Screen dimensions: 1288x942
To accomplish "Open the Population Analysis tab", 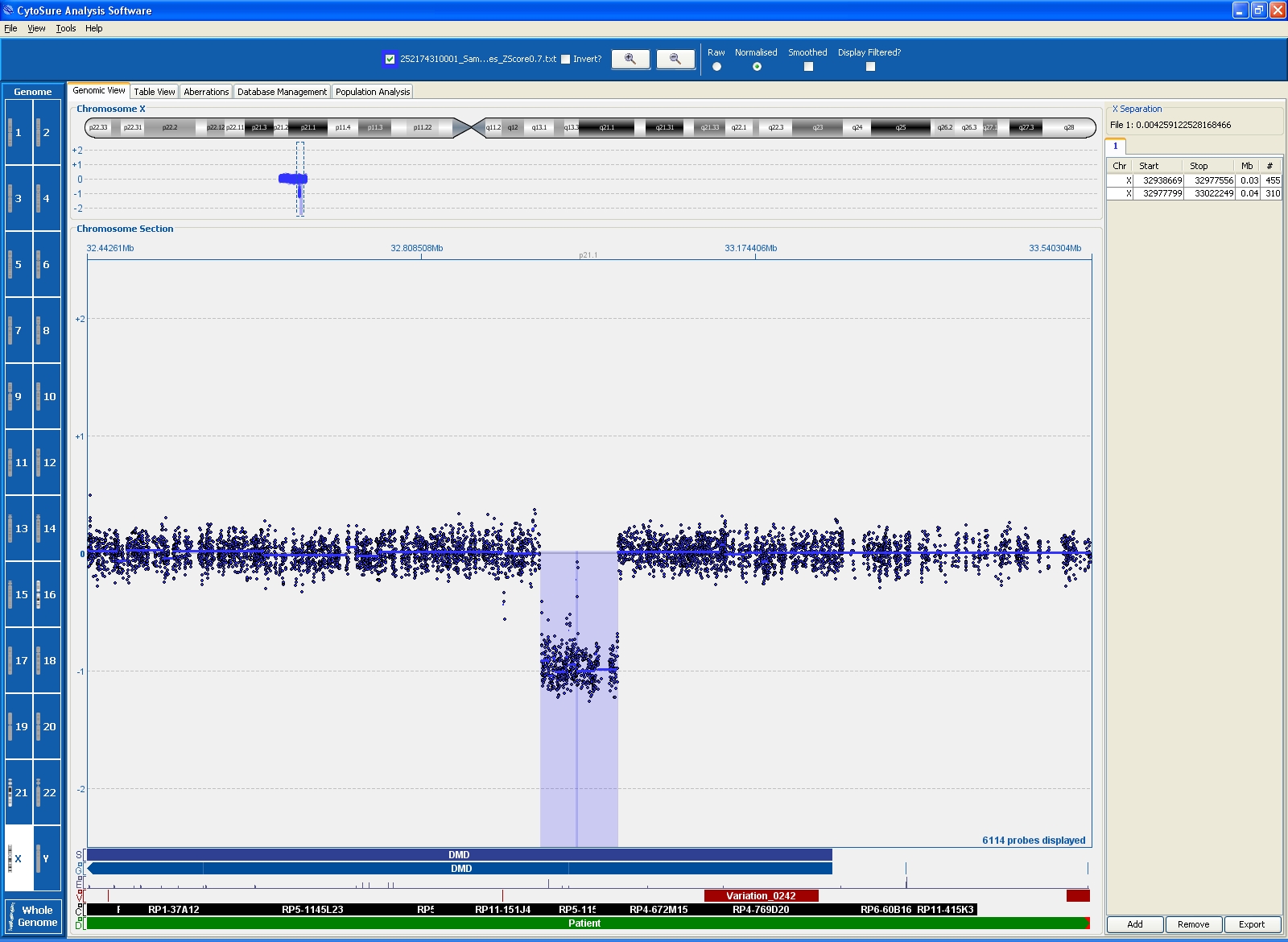I will 373,92.
